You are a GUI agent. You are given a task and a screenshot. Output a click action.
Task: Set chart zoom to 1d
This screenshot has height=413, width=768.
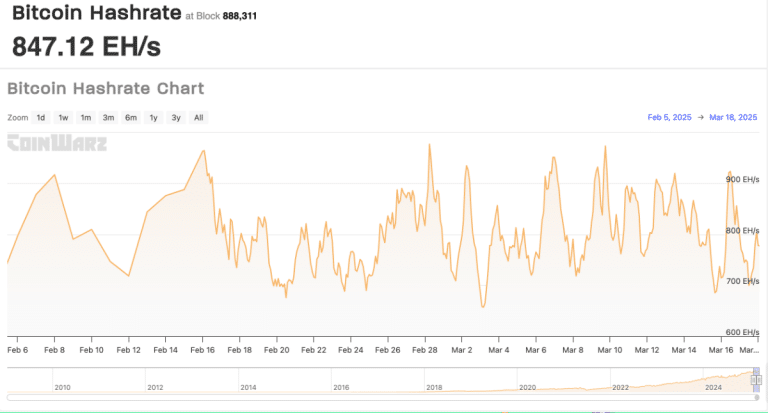coord(41,117)
